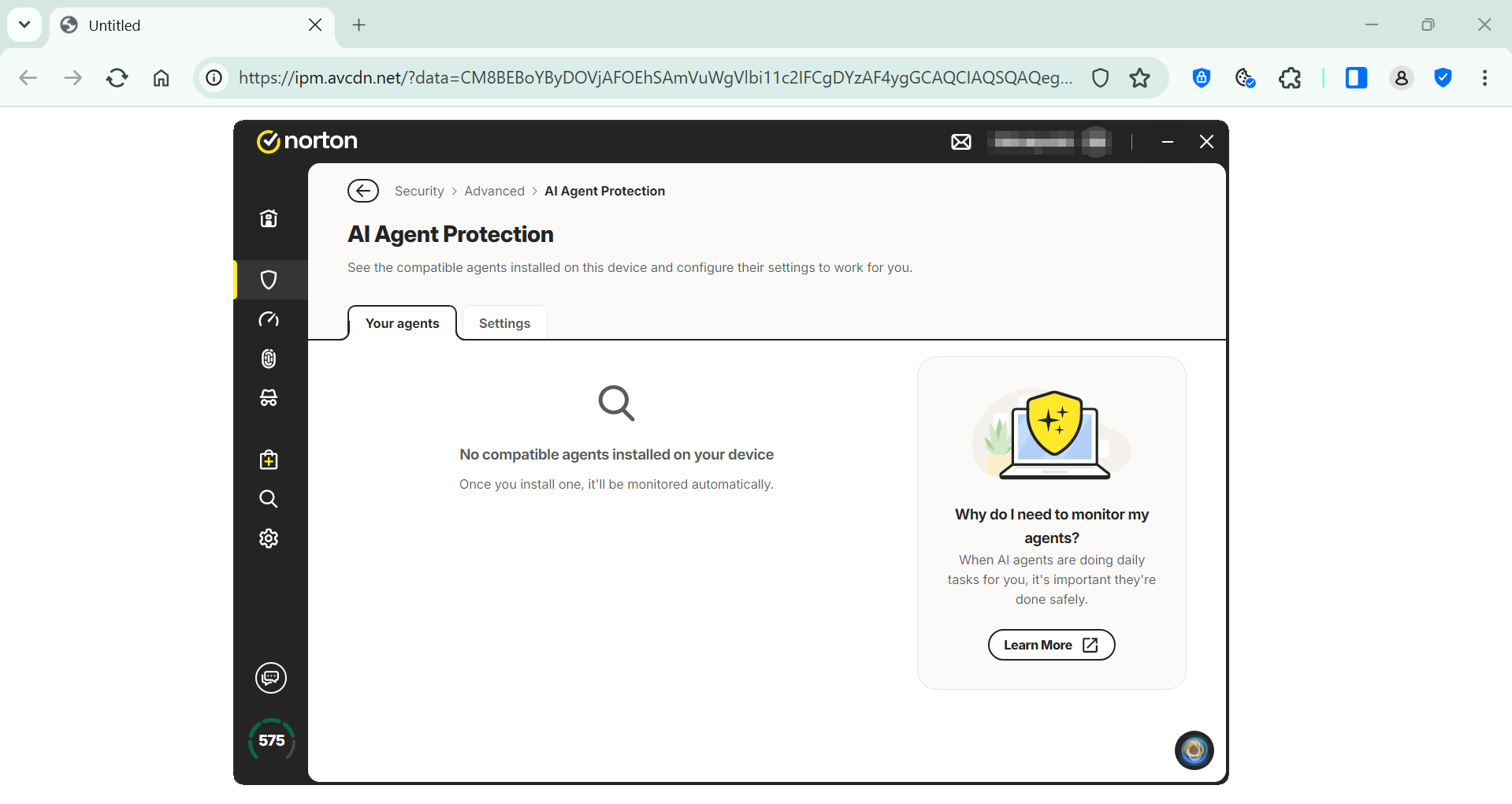Go to Security in the breadcrumb

[x=419, y=191]
